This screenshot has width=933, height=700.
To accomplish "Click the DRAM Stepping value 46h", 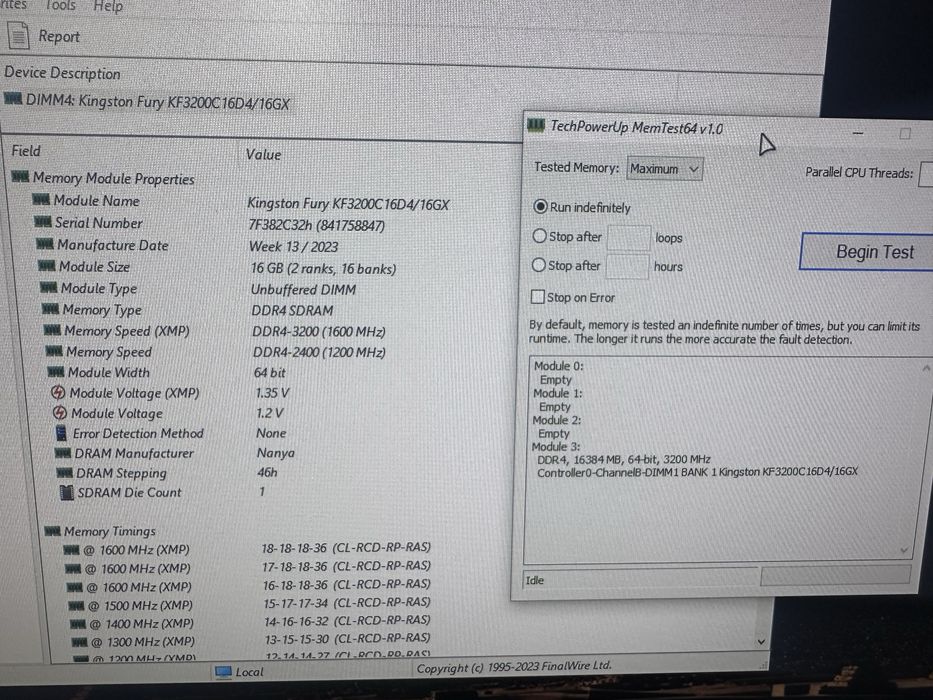I will click(267, 472).
